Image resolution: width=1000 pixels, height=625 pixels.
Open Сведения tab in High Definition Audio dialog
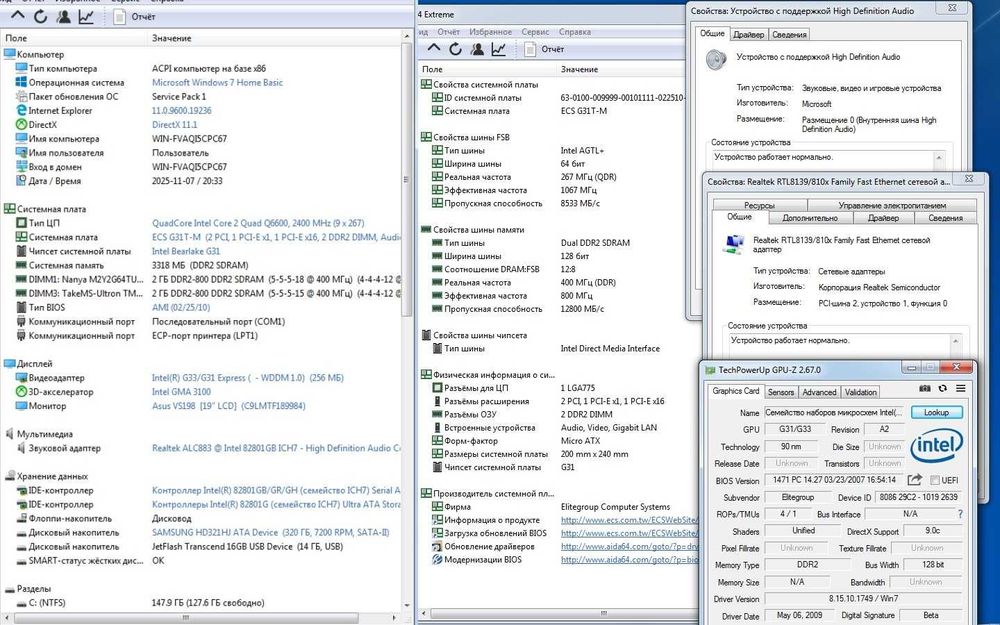[789, 34]
